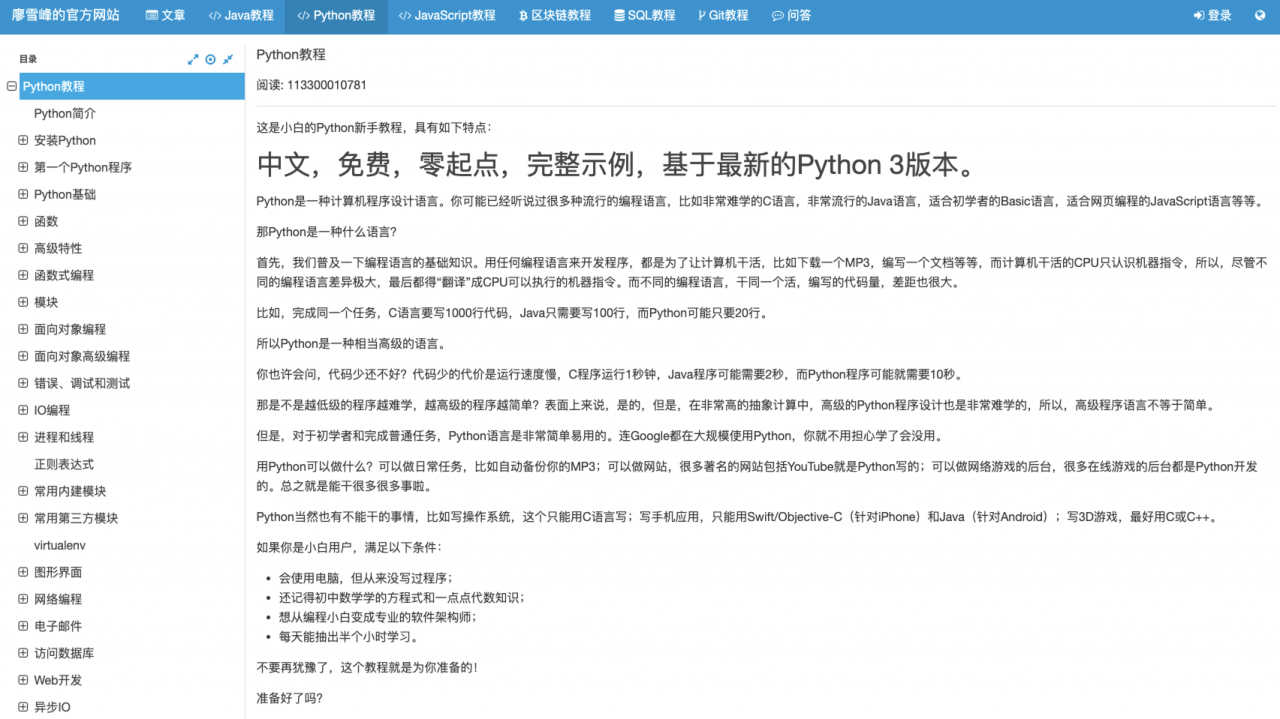Screen dimensions: 1280x719
Task: Click the 登录 sign-in link
Action: point(1213,16)
